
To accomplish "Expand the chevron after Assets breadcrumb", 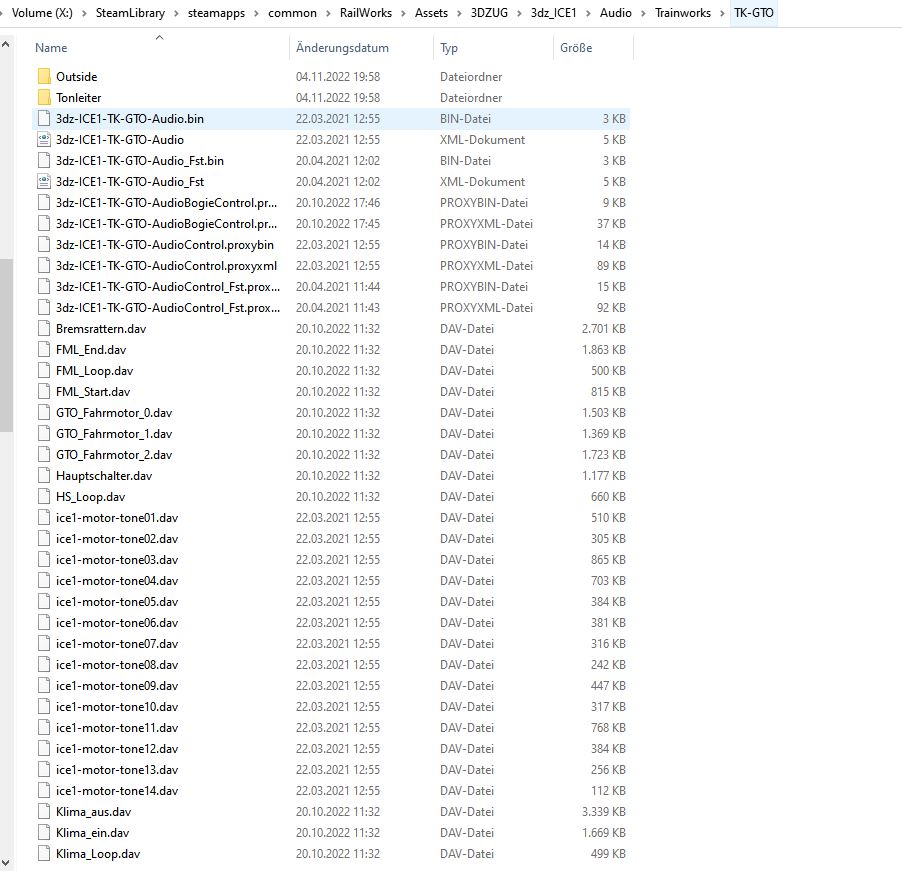I will 459,13.
